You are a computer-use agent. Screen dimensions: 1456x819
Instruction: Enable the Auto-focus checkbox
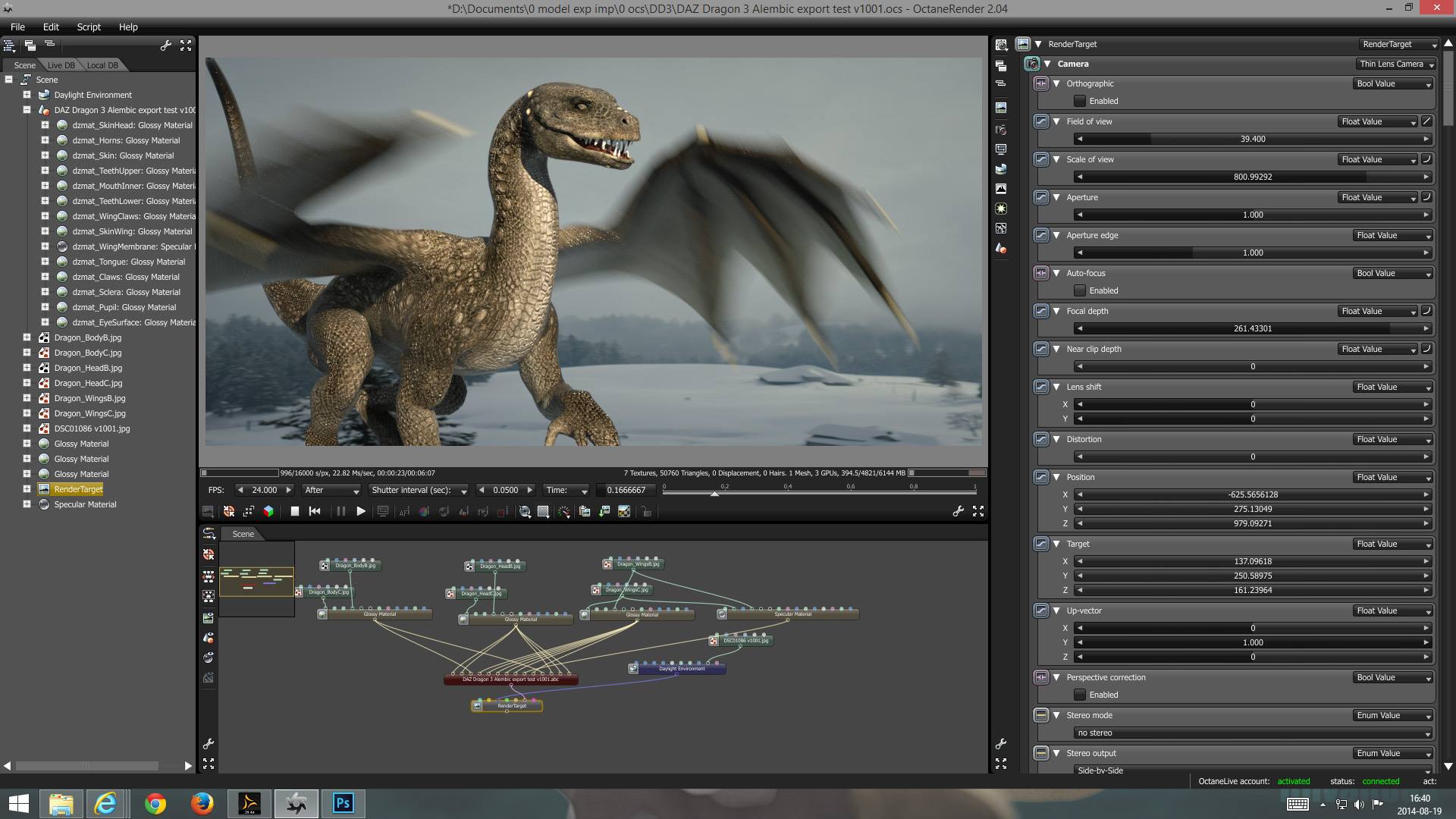(x=1080, y=290)
